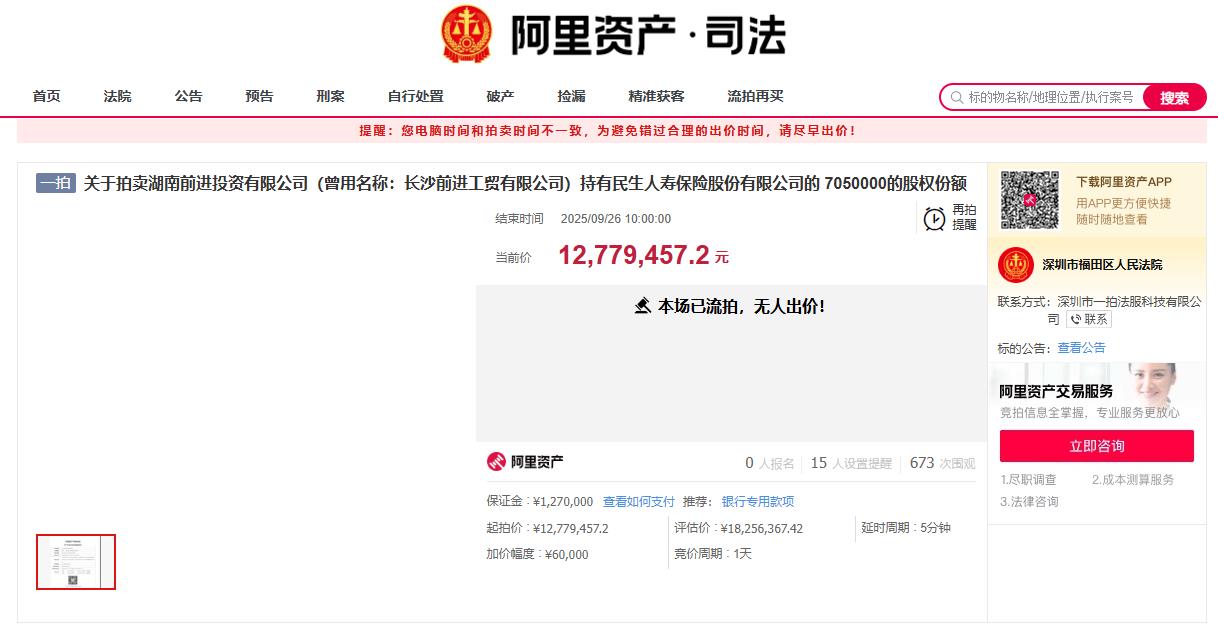Click the 延时周期 5分钟 text

[x=906, y=528]
